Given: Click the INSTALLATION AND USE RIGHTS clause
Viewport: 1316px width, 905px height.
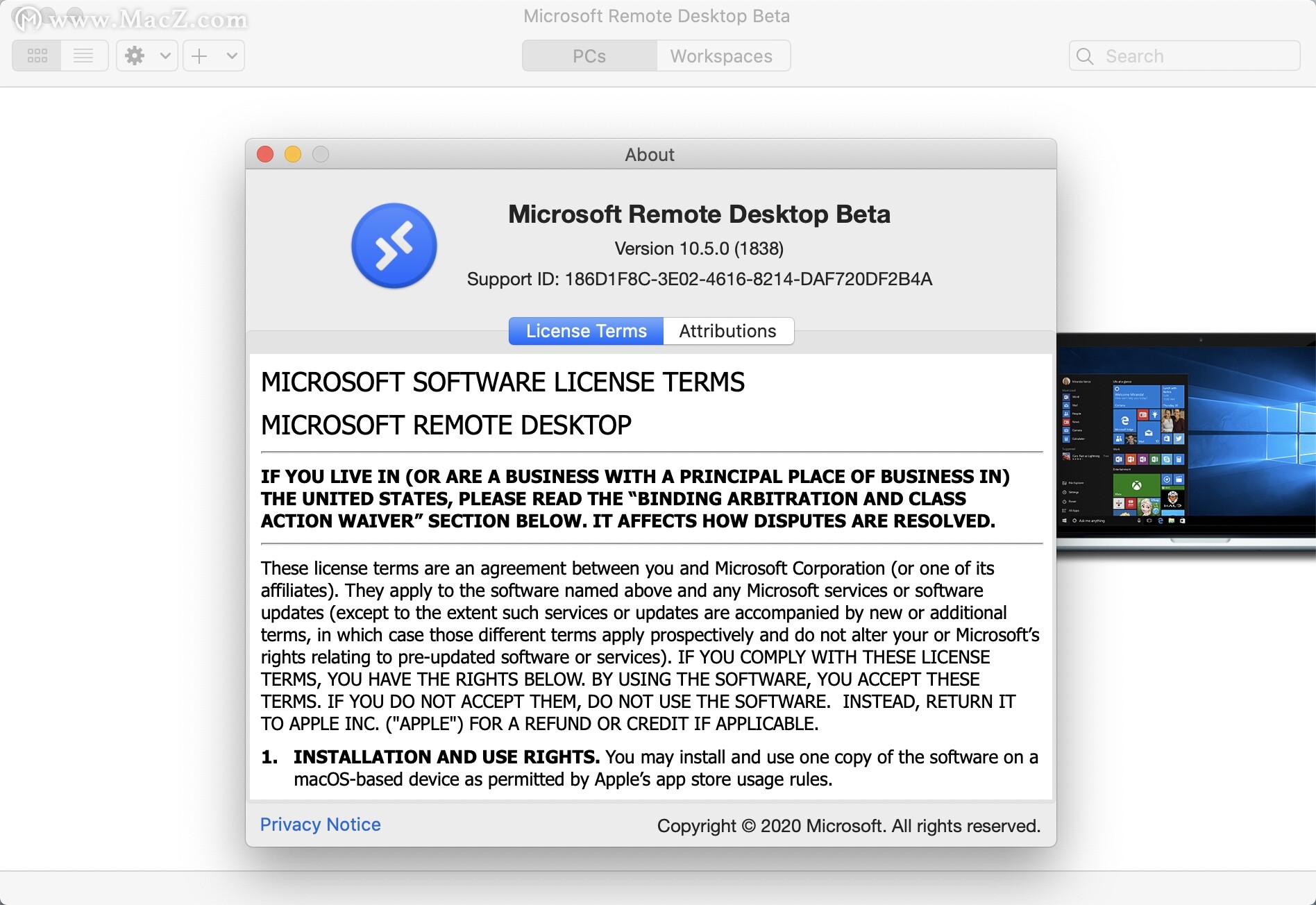Looking at the screenshot, I should (x=650, y=768).
